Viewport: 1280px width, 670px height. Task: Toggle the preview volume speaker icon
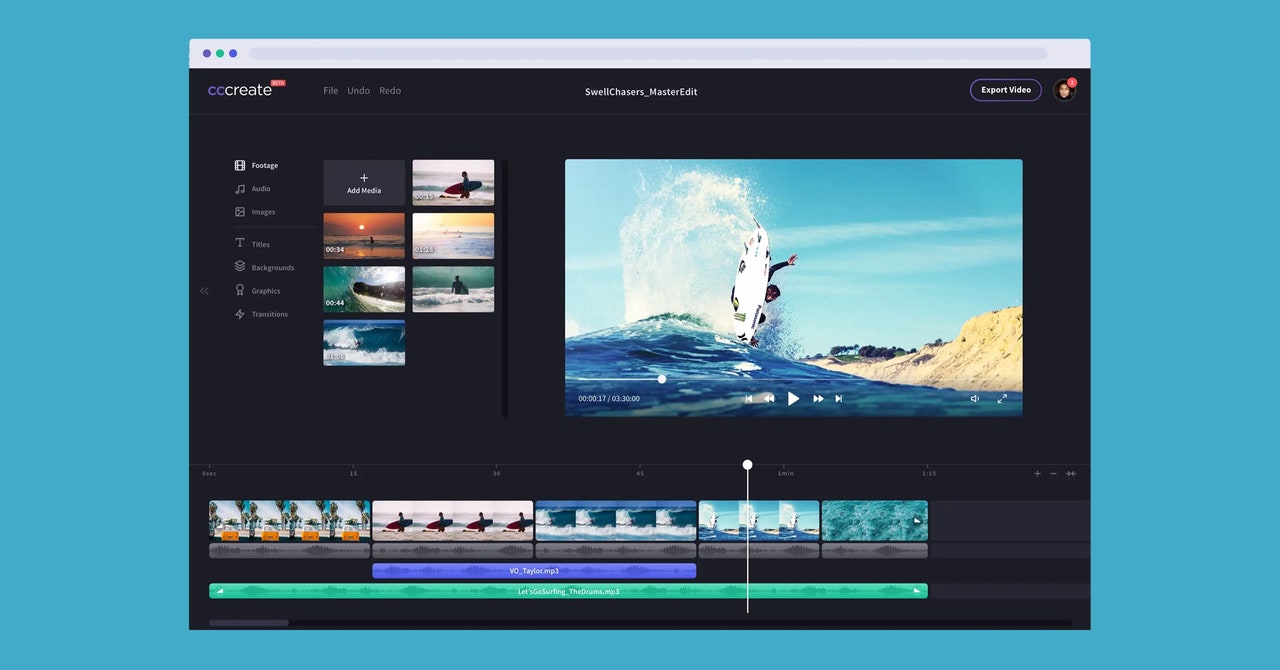tap(975, 398)
